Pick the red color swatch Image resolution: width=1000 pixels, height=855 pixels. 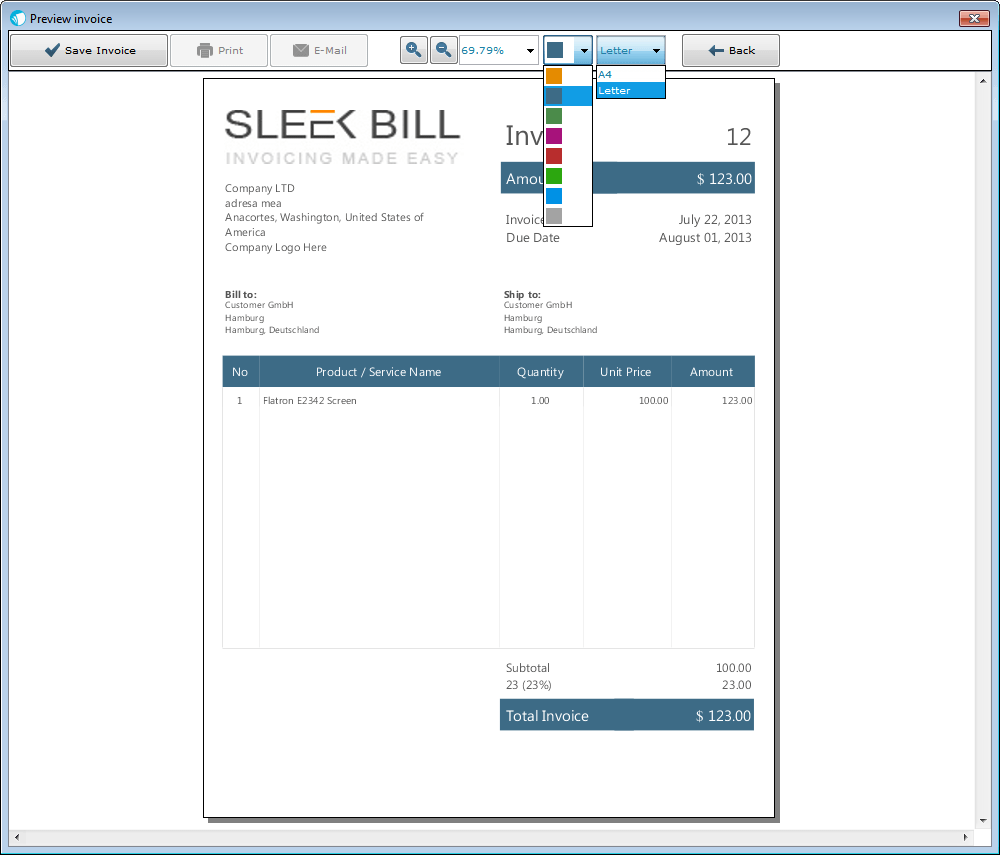(554, 156)
